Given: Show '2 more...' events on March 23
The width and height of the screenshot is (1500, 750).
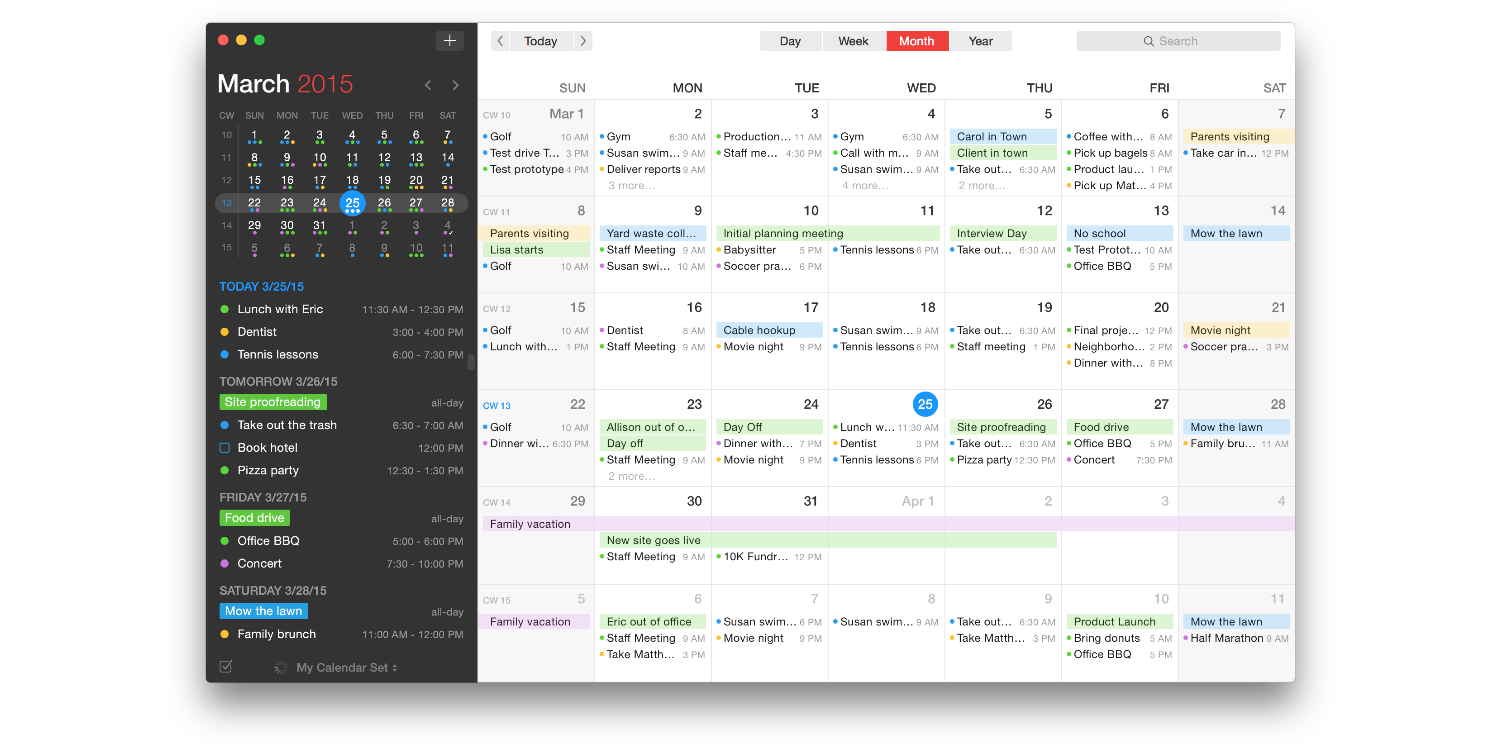Looking at the screenshot, I should point(631,476).
